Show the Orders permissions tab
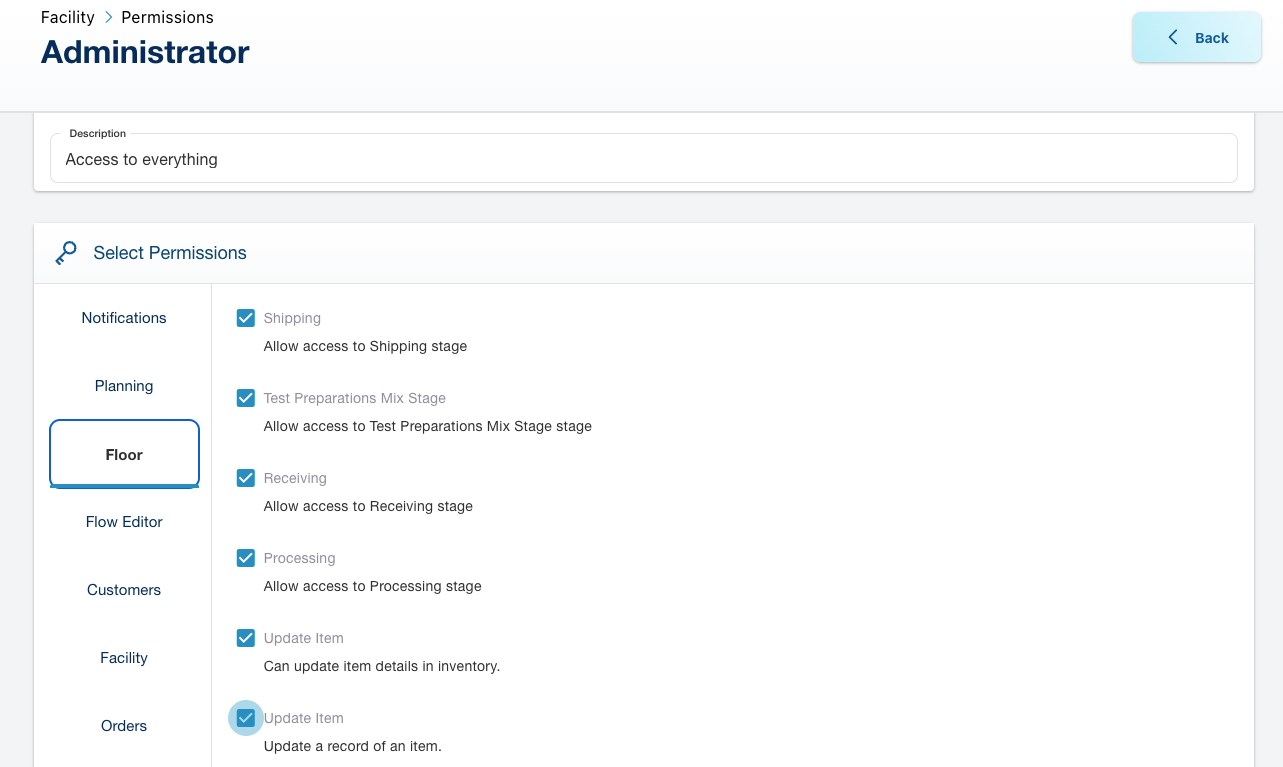This screenshot has width=1283, height=767. 124,726
